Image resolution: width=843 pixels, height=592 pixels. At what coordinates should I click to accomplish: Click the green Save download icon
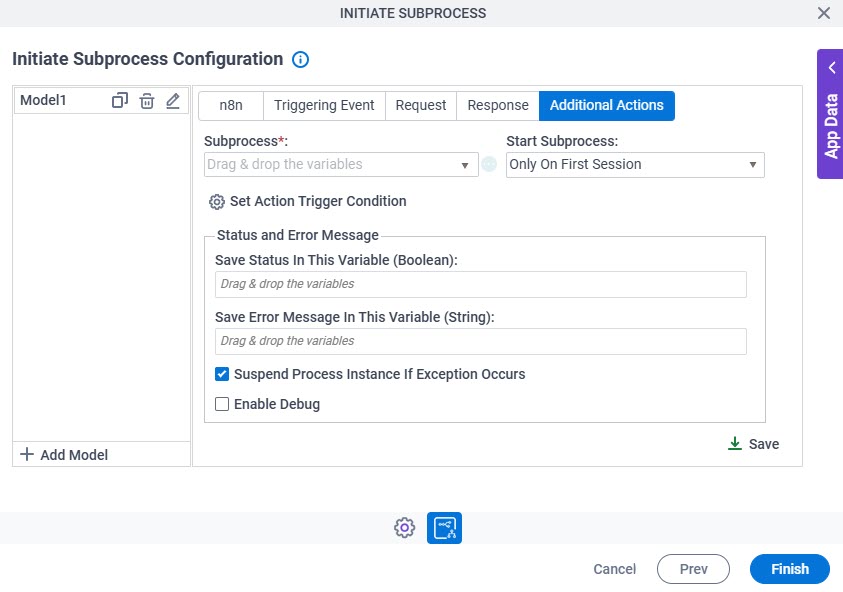tap(734, 444)
